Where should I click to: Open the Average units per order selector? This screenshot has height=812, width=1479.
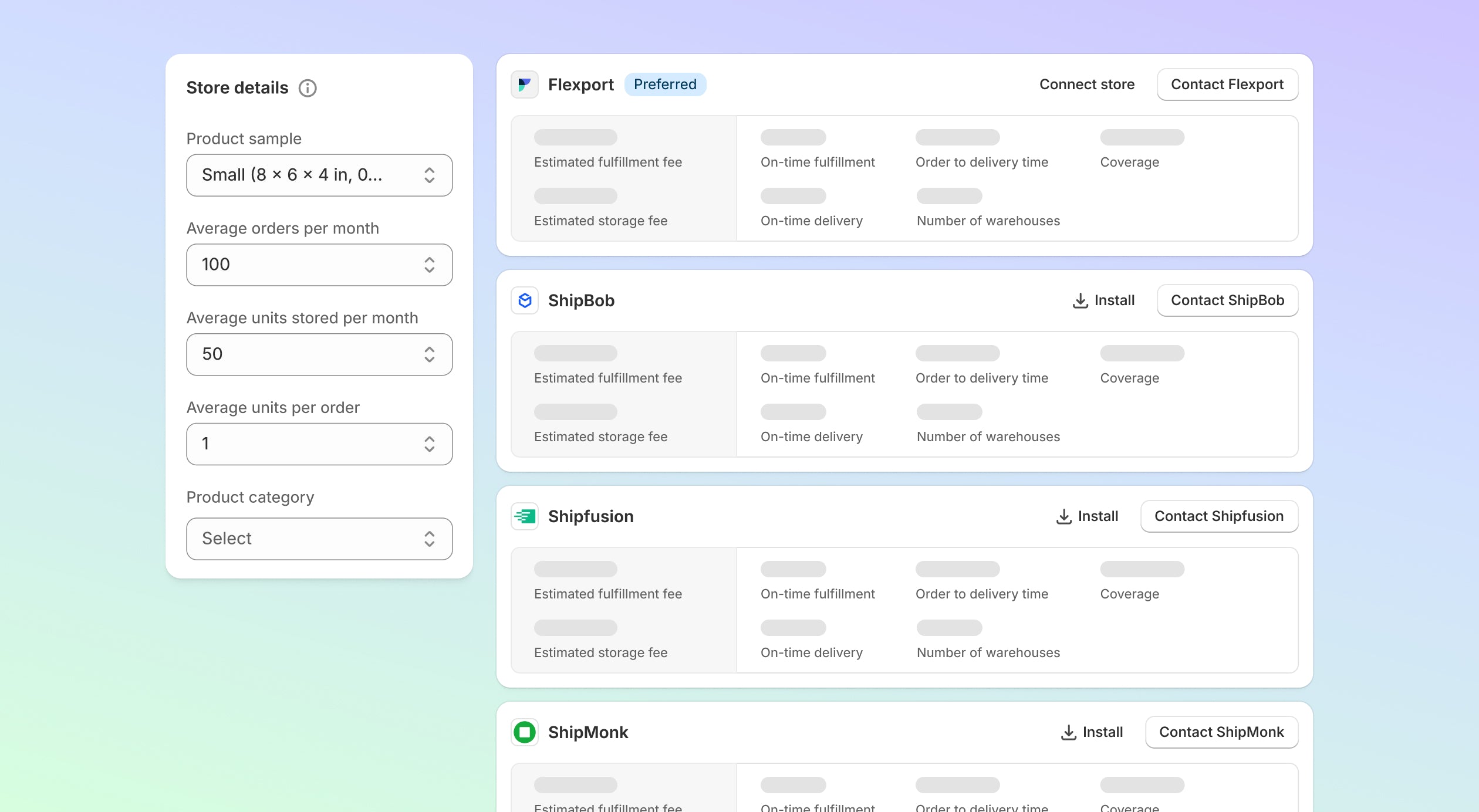point(319,444)
